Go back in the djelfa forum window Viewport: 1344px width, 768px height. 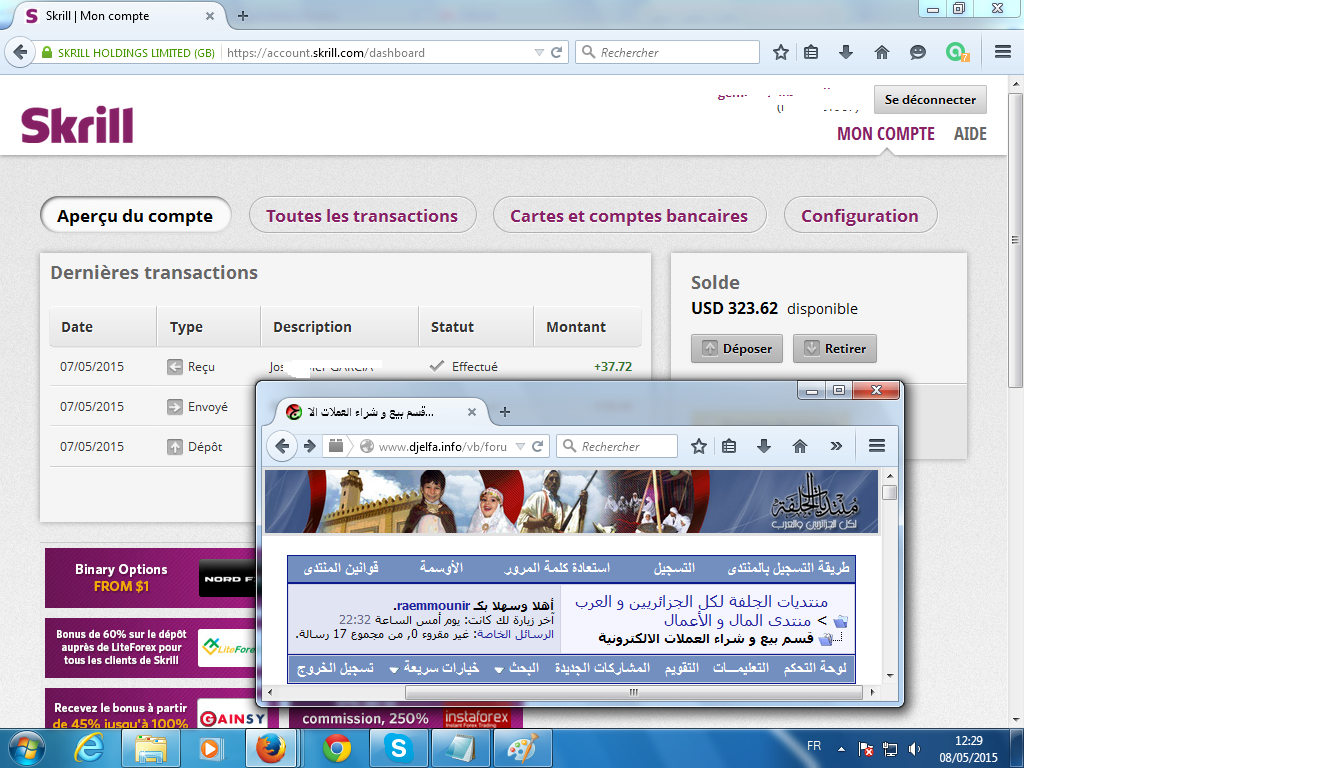click(282, 446)
